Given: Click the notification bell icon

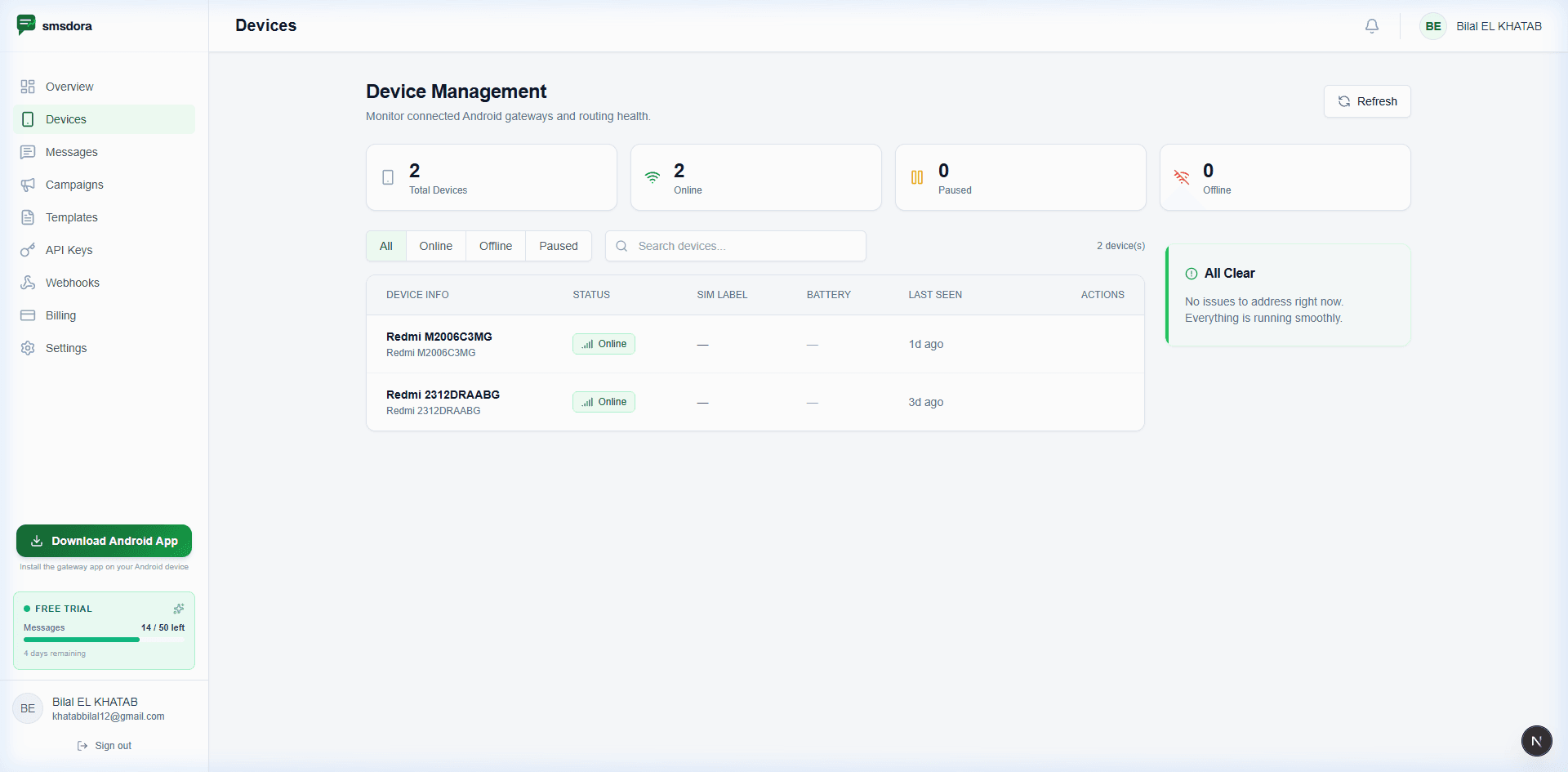Looking at the screenshot, I should [x=1371, y=25].
